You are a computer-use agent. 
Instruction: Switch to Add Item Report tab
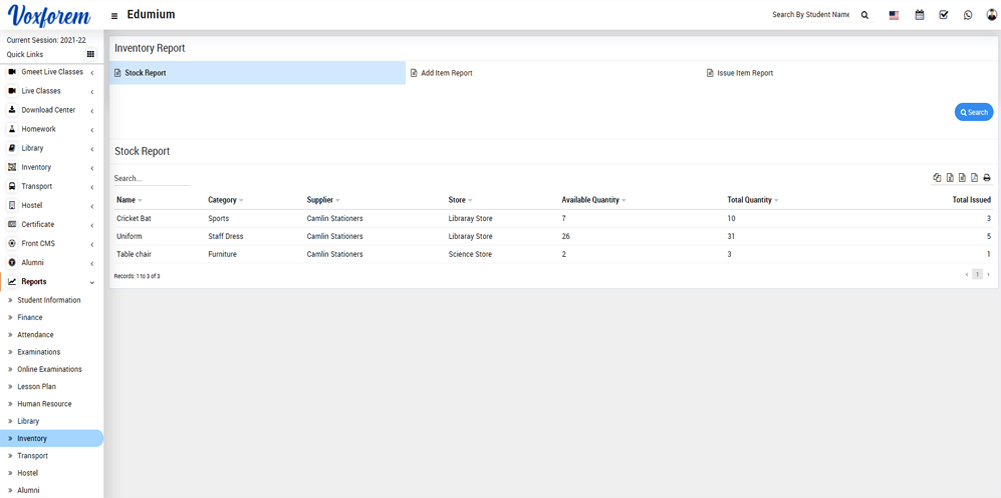(446, 73)
